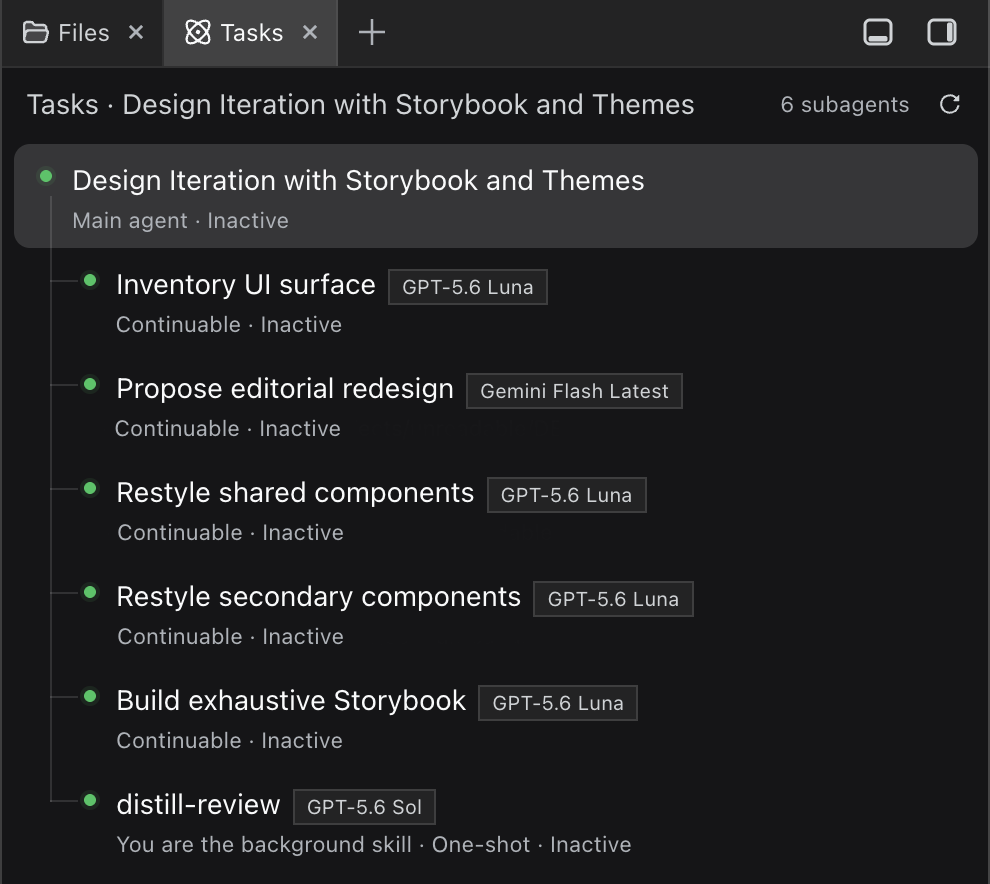Switch to the Files tab
Viewport: 990px width, 884px height.
click(83, 33)
